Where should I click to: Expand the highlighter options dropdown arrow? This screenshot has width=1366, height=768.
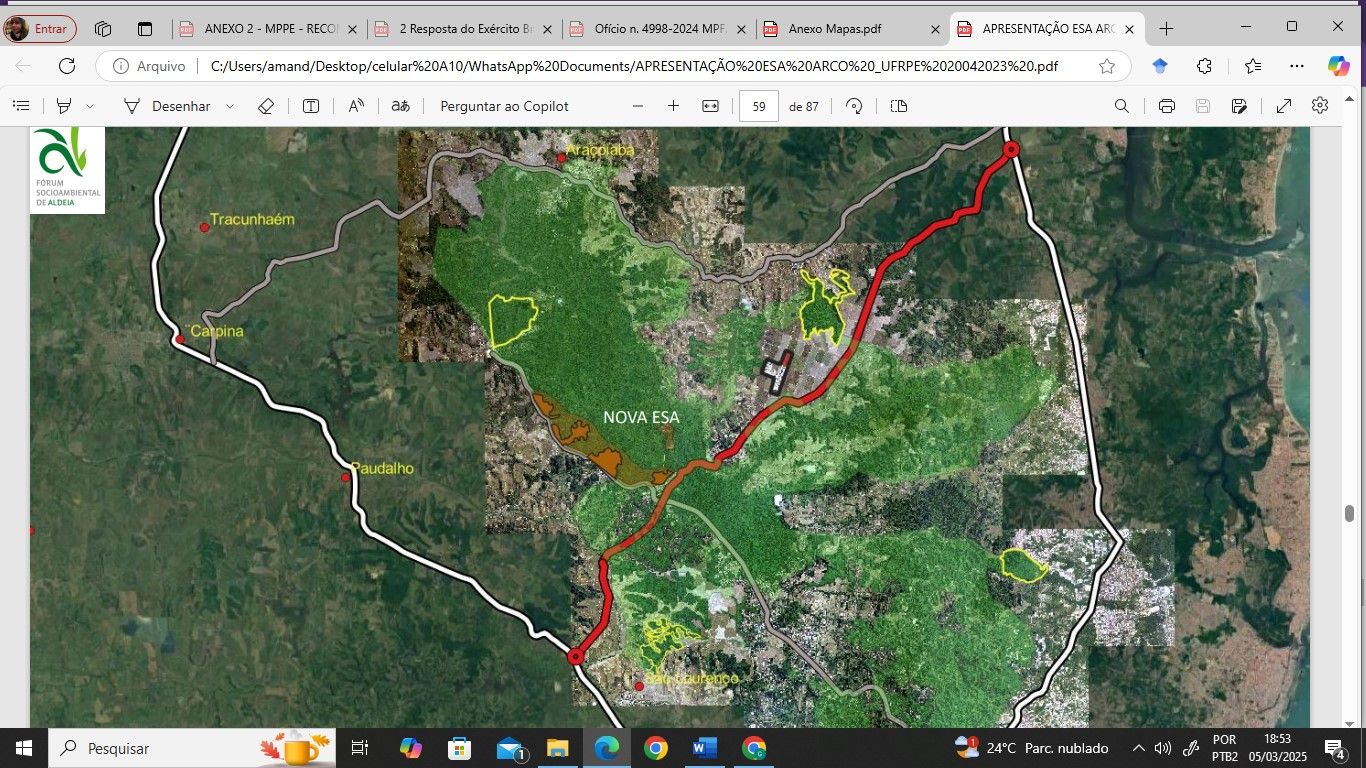click(x=90, y=106)
